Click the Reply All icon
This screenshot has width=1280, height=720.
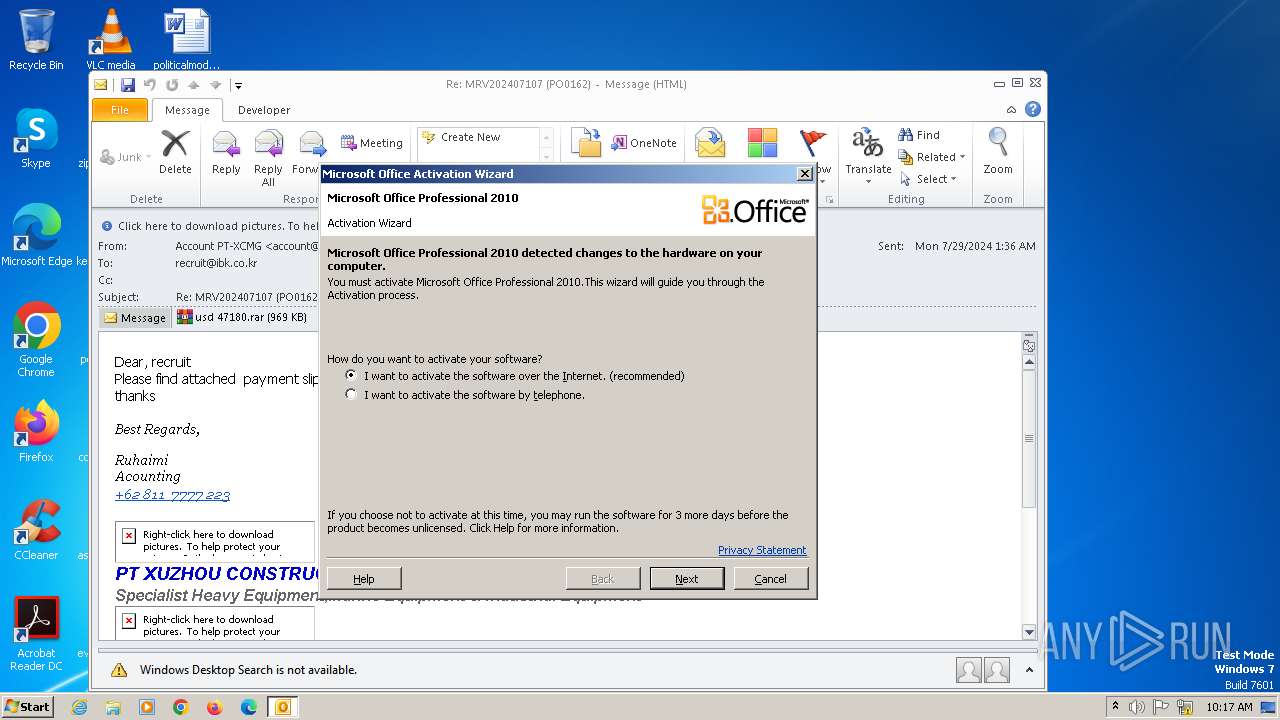tap(268, 158)
